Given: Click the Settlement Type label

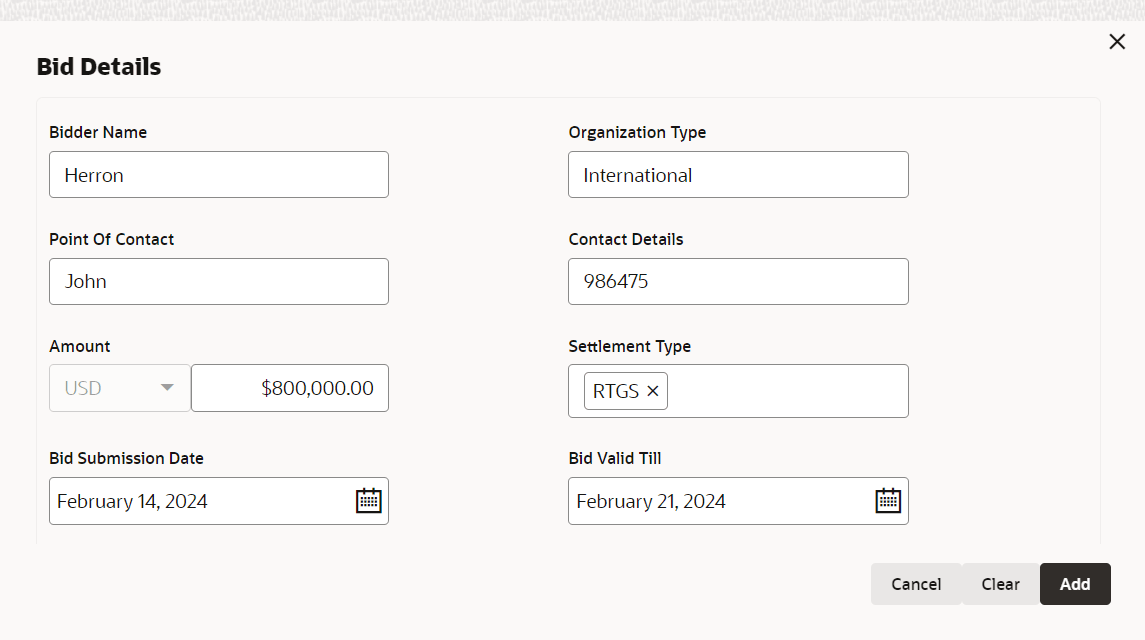Looking at the screenshot, I should (x=629, y=346).
